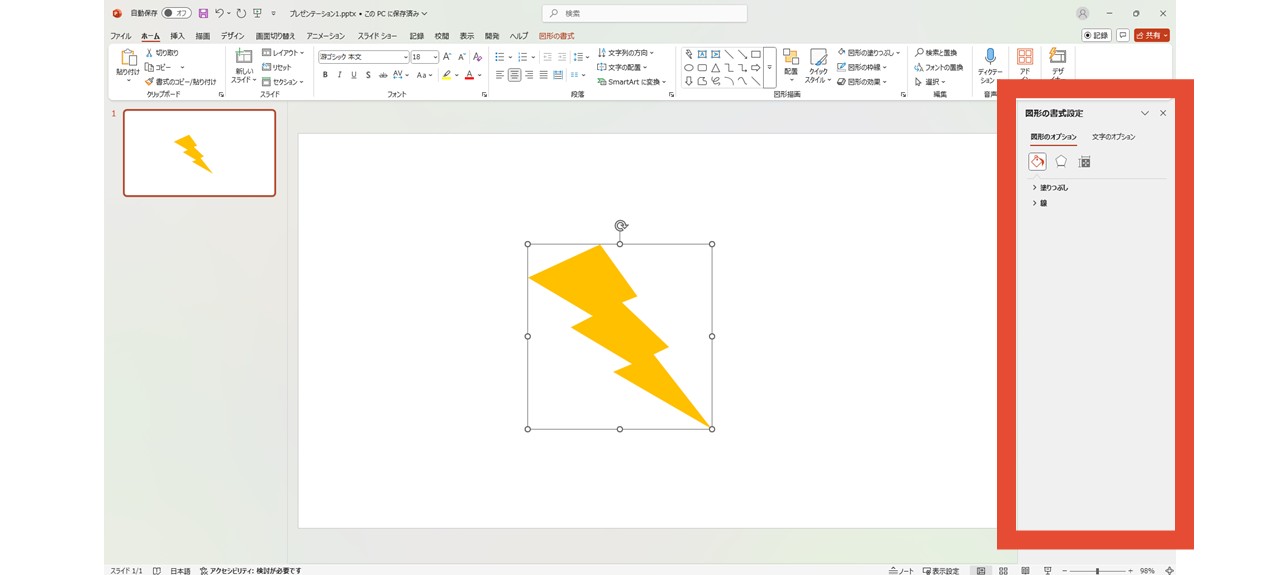Open 図形の枠線 shape outline dropdown
Image resolution: width=1280 pixels, height=575 pixels.
(x=862, y=67)
